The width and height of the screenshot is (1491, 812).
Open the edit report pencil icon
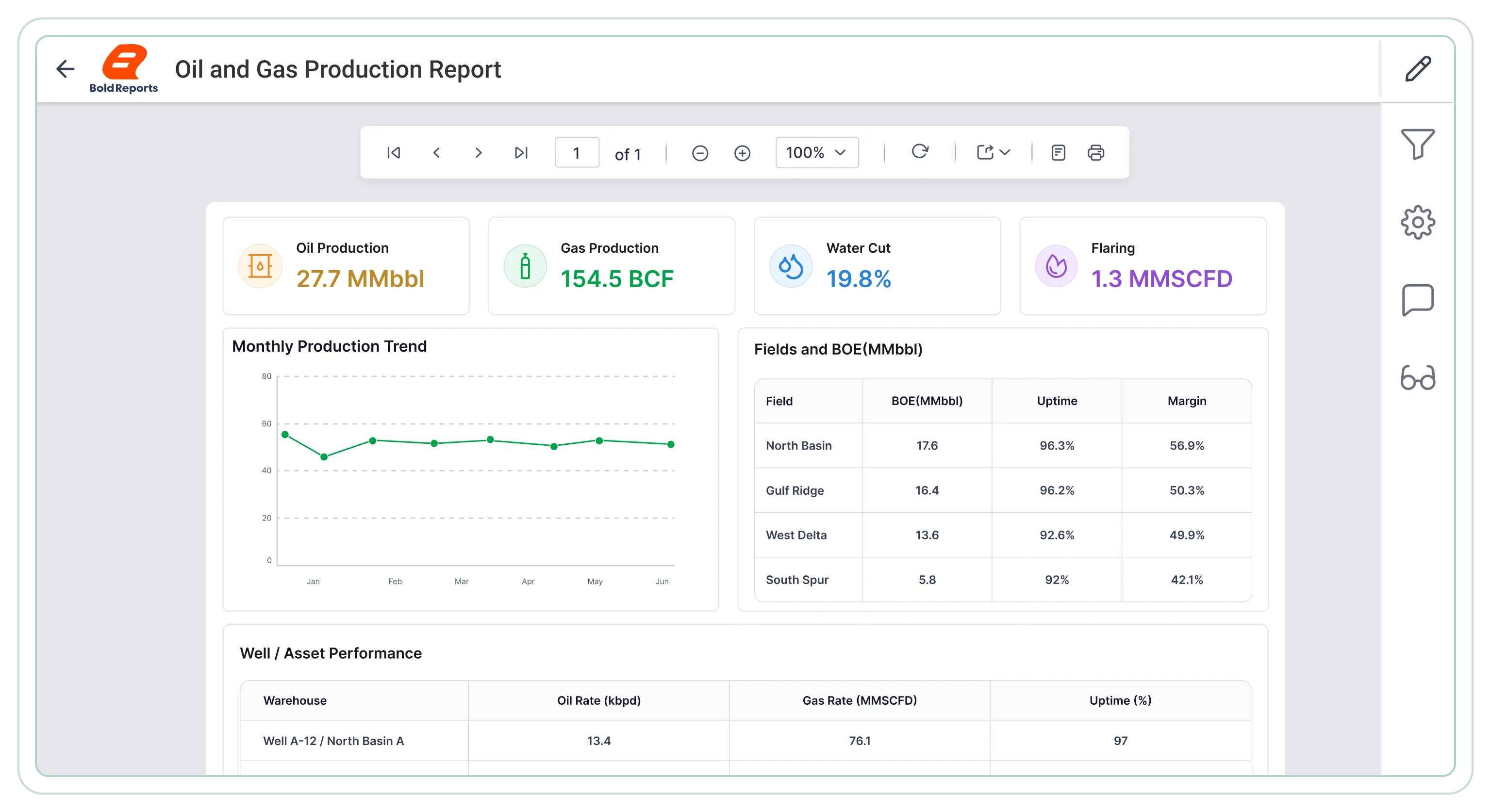pos(1418,69)
